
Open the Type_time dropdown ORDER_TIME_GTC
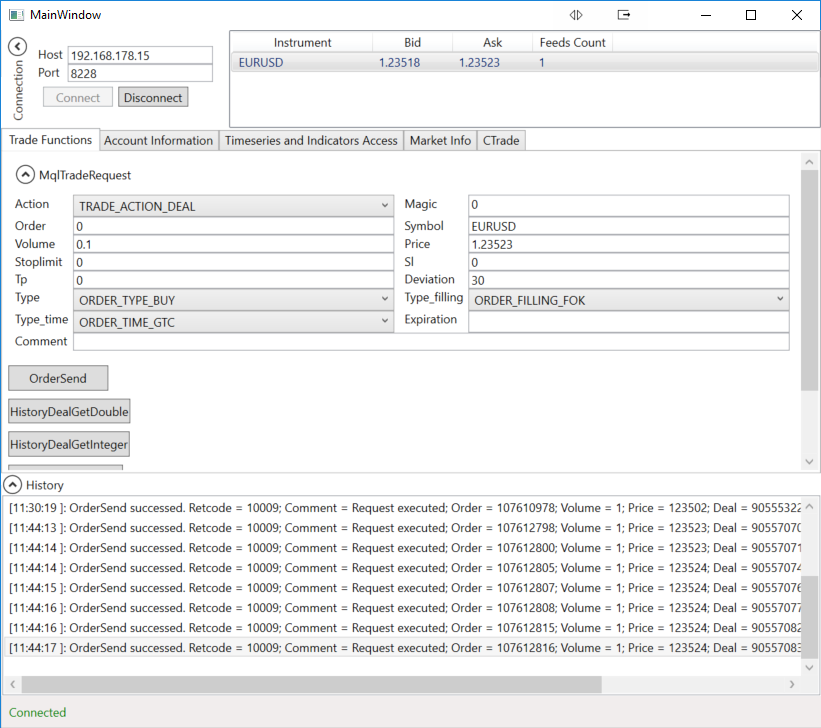[234, 322]
